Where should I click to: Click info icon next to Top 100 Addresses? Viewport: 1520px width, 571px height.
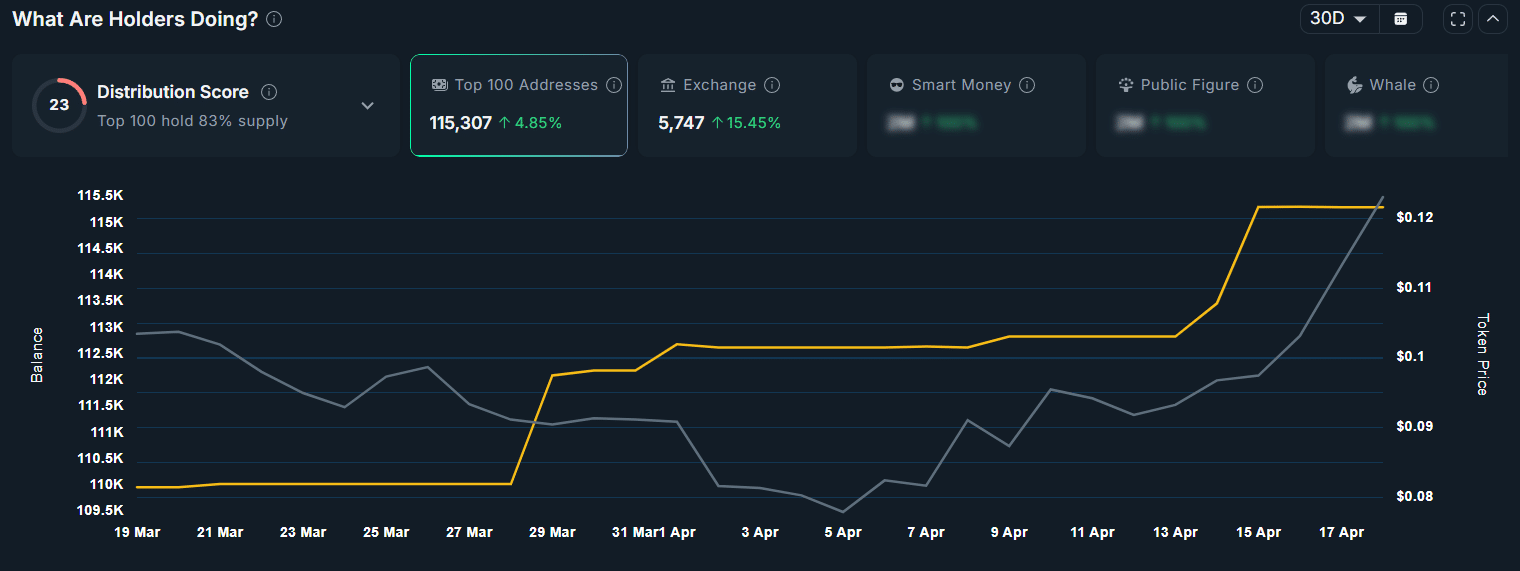[x=614, y=85]
